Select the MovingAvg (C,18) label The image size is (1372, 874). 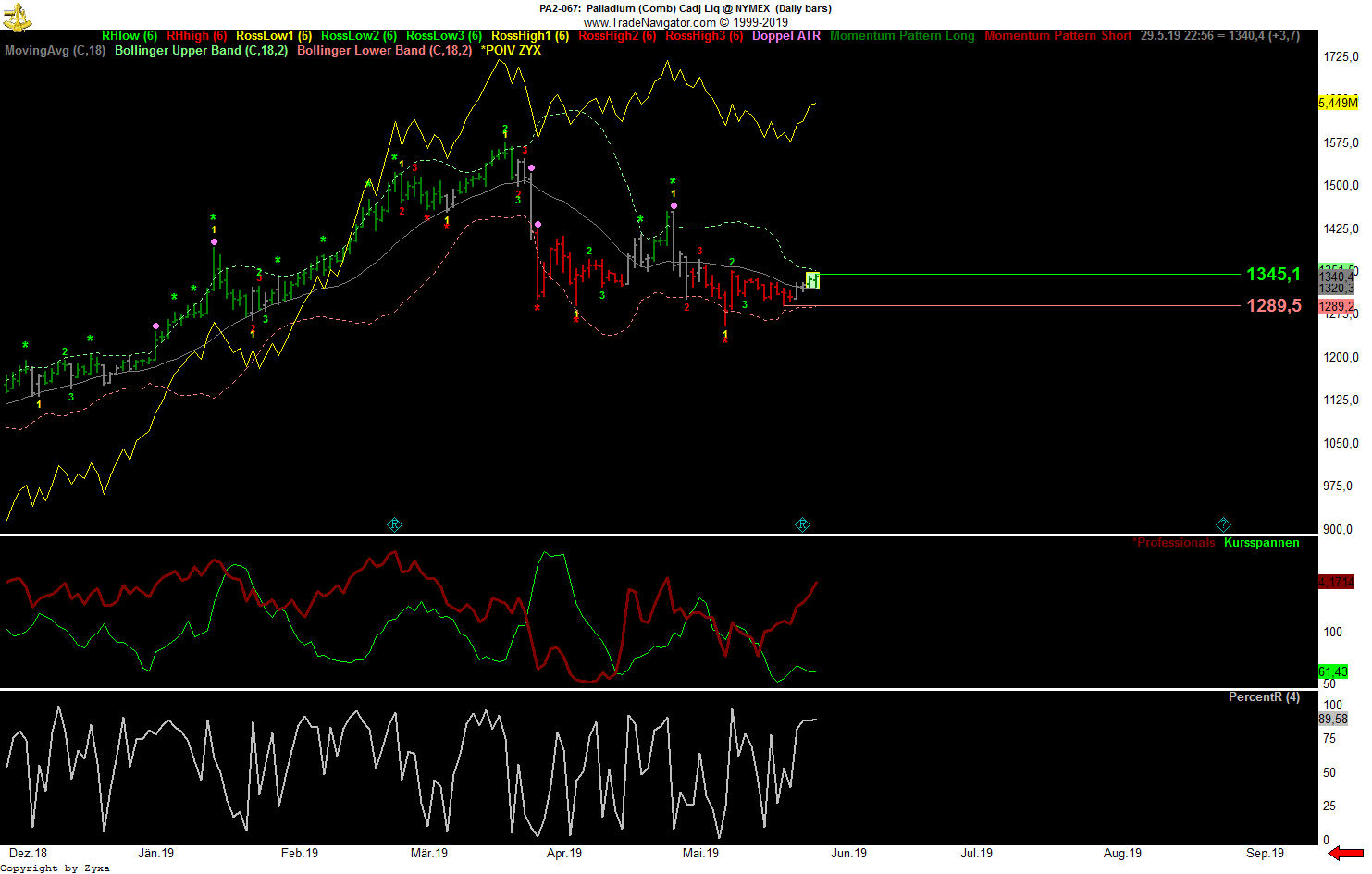(x=56, y=51)
